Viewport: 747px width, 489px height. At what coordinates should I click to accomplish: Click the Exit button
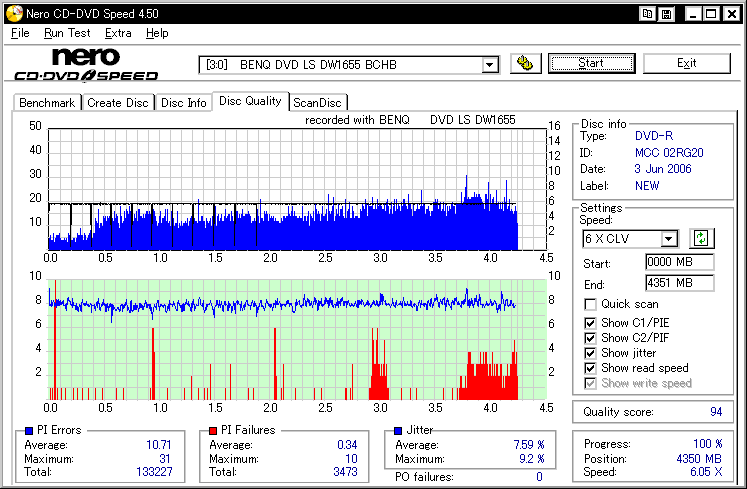[686, 63]
